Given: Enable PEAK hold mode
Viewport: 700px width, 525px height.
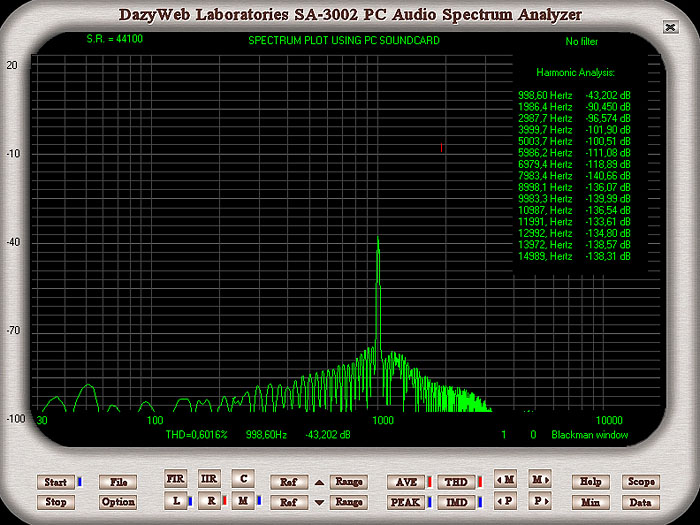Looking at the screenshot, I should 405,502.
